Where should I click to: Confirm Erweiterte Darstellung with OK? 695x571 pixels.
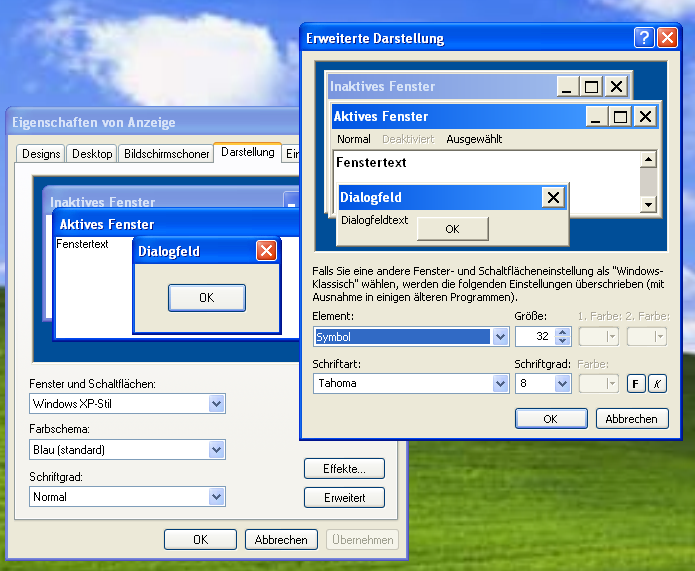[x=551, y=419]
